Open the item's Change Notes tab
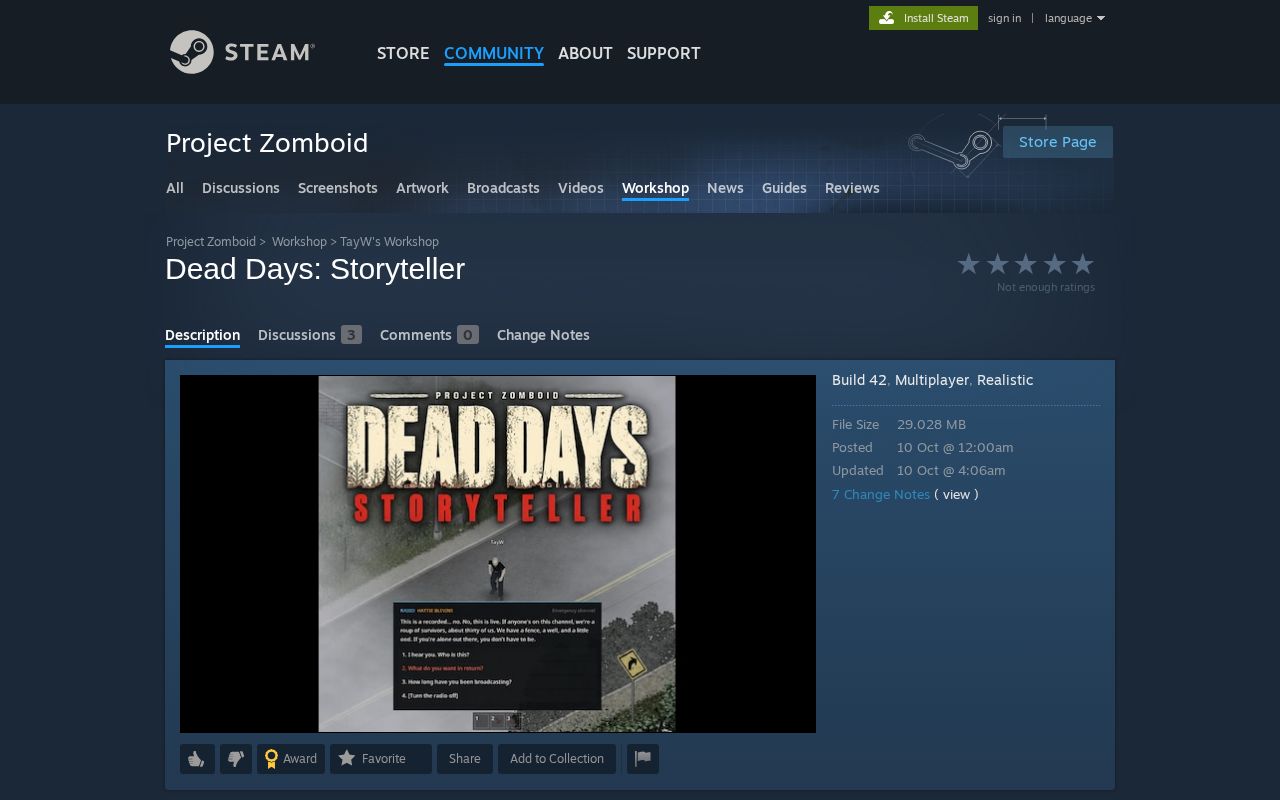Image resolution: width=1280 pixels, height=800 pixels. [x=543, y=335]
